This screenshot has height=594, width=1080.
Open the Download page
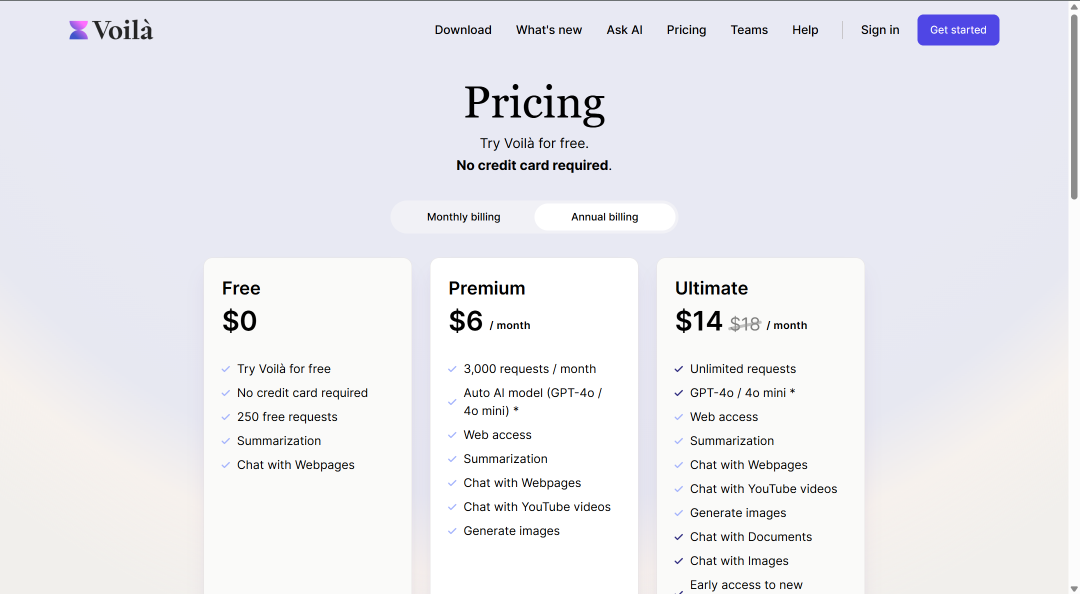coord(463,30)
